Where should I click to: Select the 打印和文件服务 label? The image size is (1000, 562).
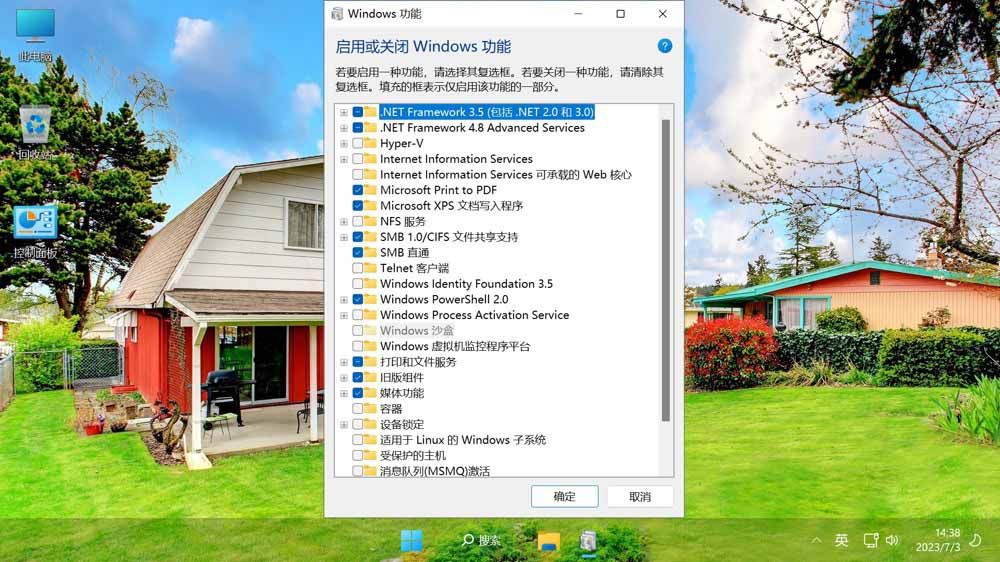tap(418, 362)
